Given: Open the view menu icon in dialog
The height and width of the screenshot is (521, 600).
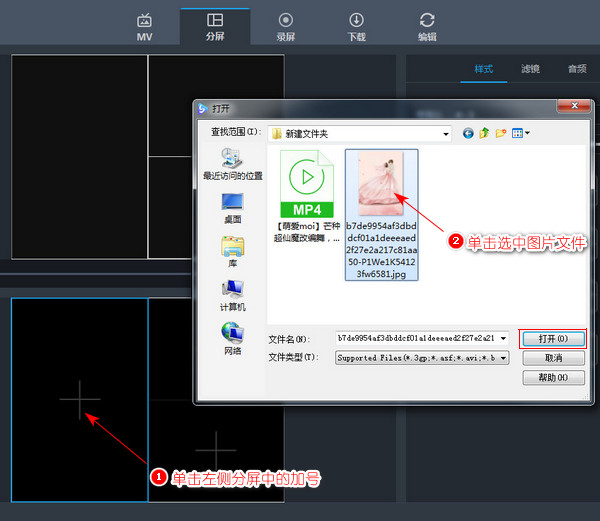Looking at the screenshot, I should tap(521, 133).
